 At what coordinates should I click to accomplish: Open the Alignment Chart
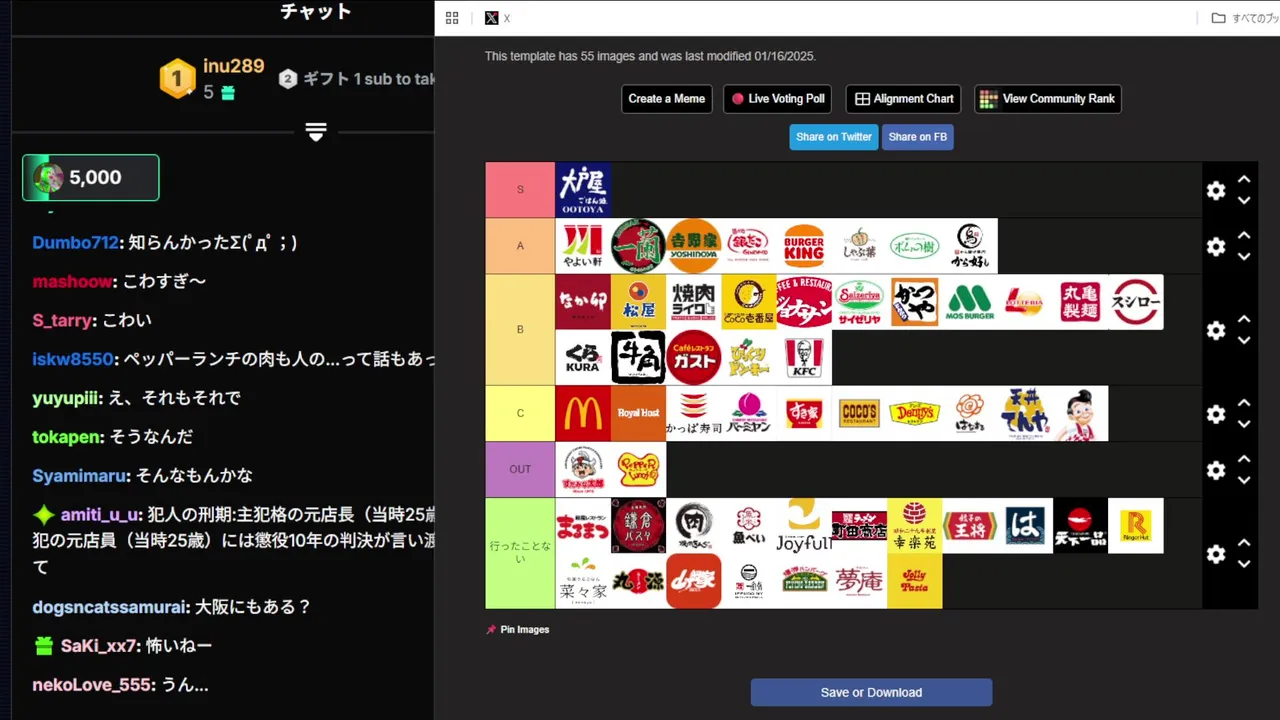[x=904, y=99]
